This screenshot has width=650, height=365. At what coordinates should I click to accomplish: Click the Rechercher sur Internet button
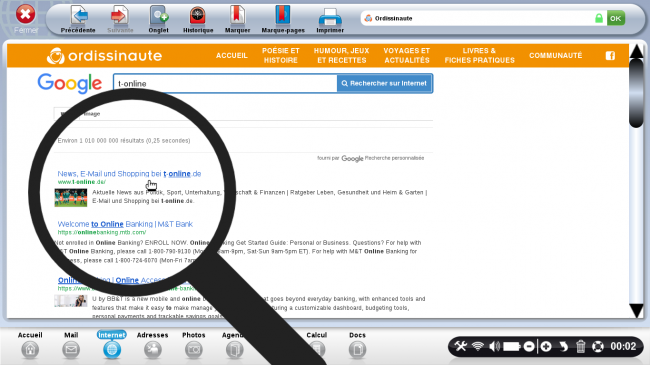click(x=384, y=83)
